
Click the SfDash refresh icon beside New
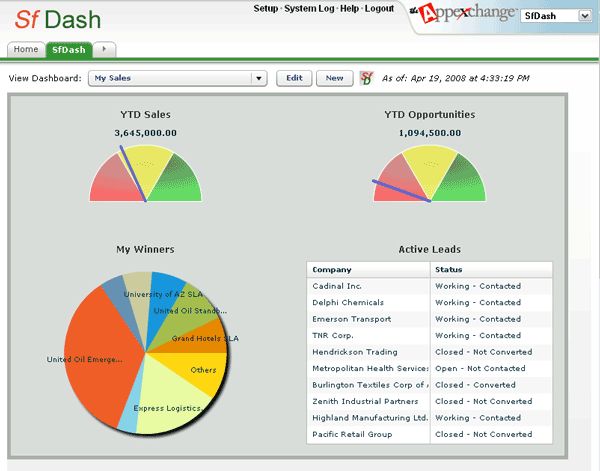[367, 78]
